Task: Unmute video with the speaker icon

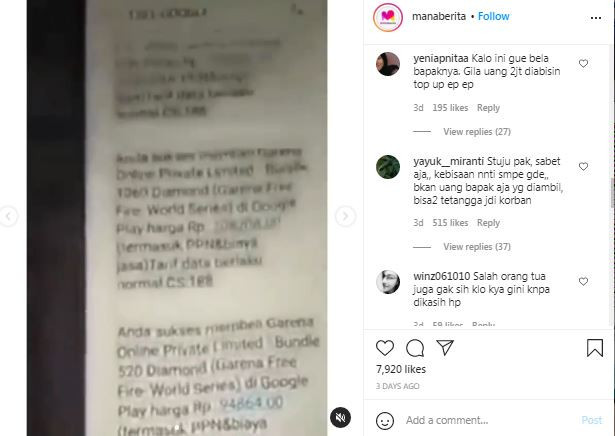Action: pos(340,418)
